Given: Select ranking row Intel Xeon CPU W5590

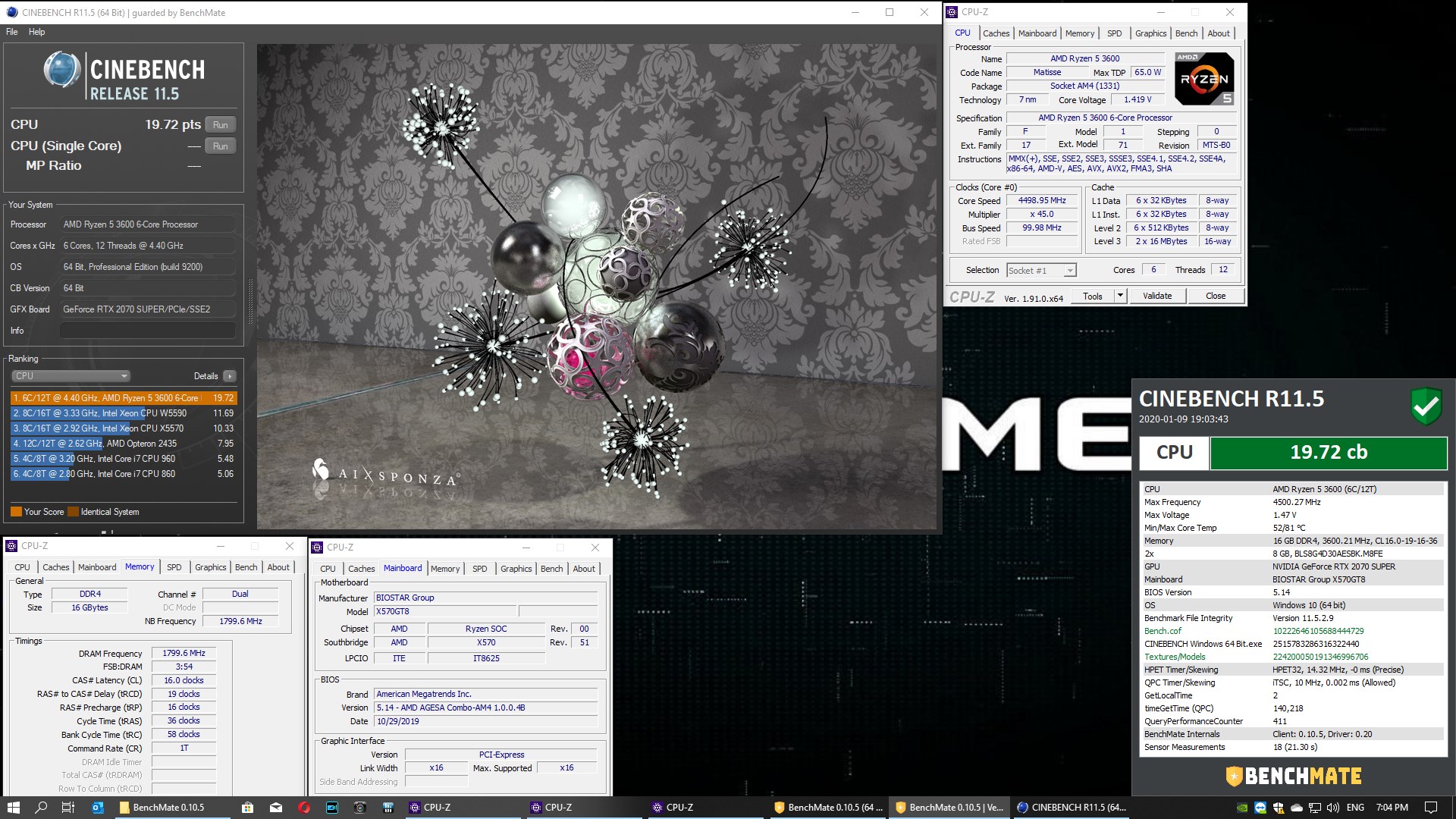Looking at the screenshot, I should 124,413.
